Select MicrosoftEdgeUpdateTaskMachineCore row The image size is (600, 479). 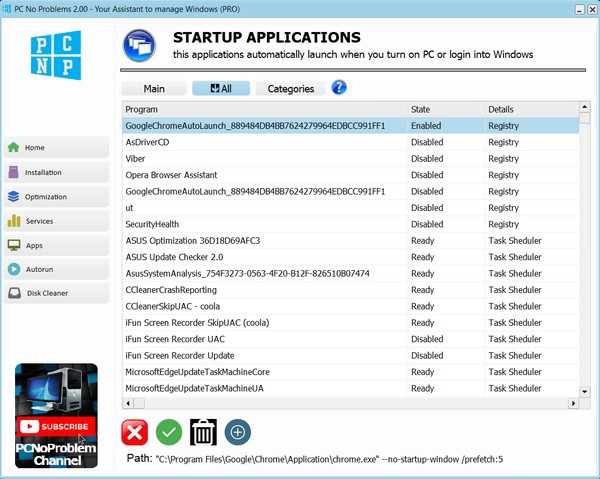(351, 372)
